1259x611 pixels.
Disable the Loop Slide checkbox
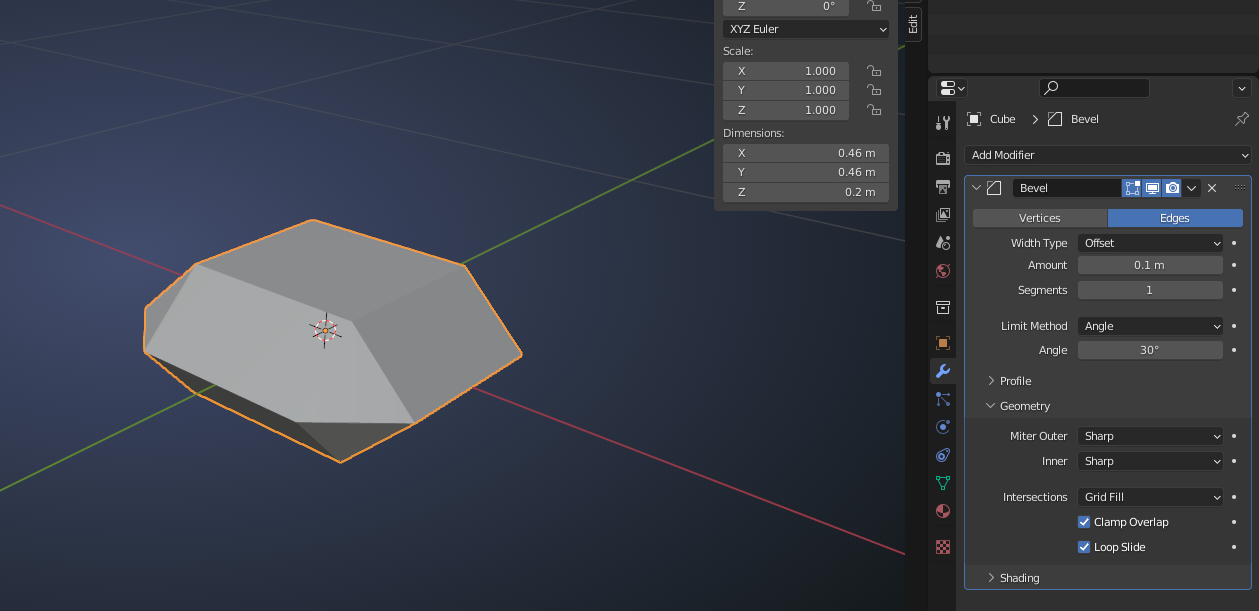(x=1084, y=547)
